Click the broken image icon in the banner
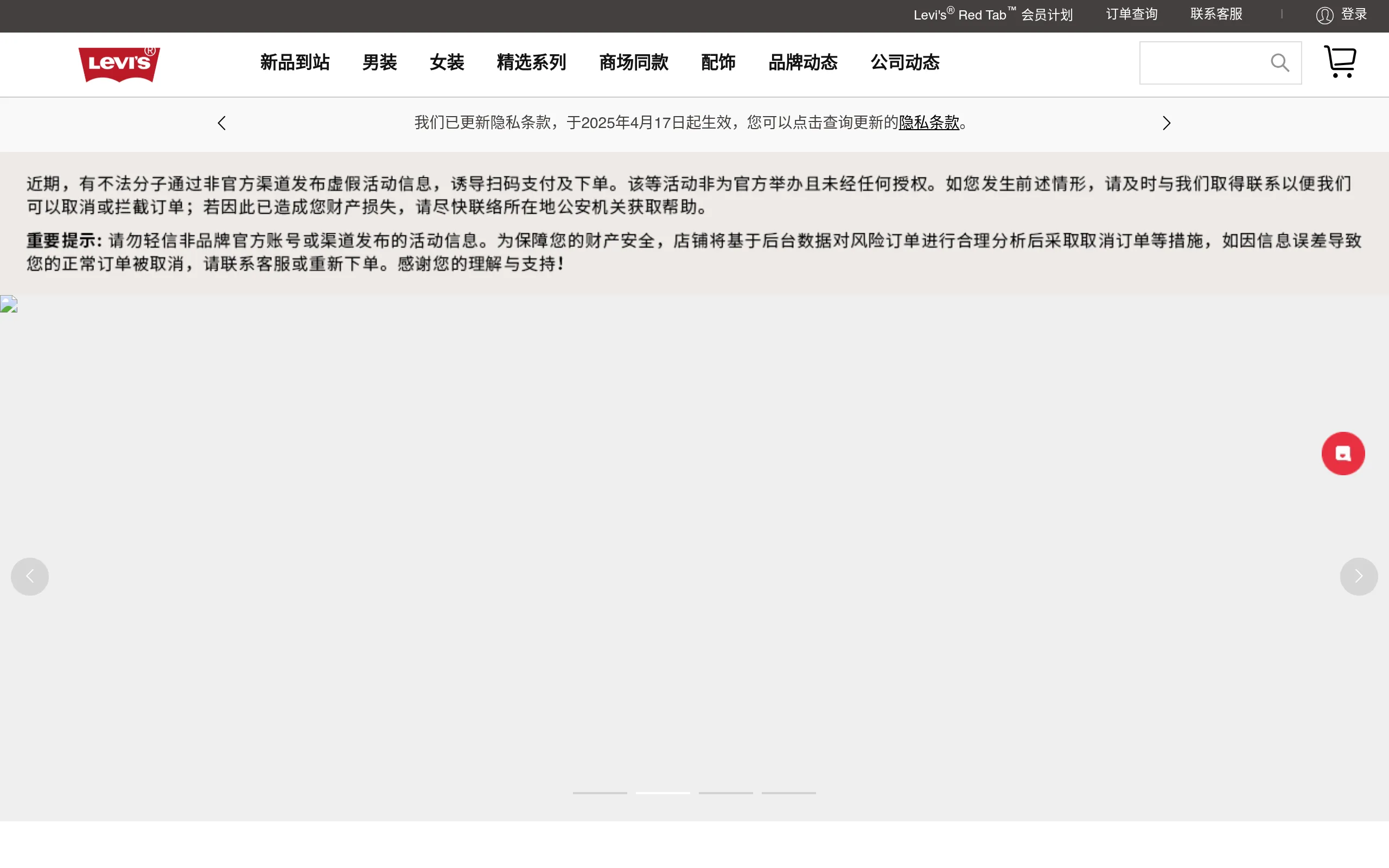The image size is (1389, 868). coord(9,304)
